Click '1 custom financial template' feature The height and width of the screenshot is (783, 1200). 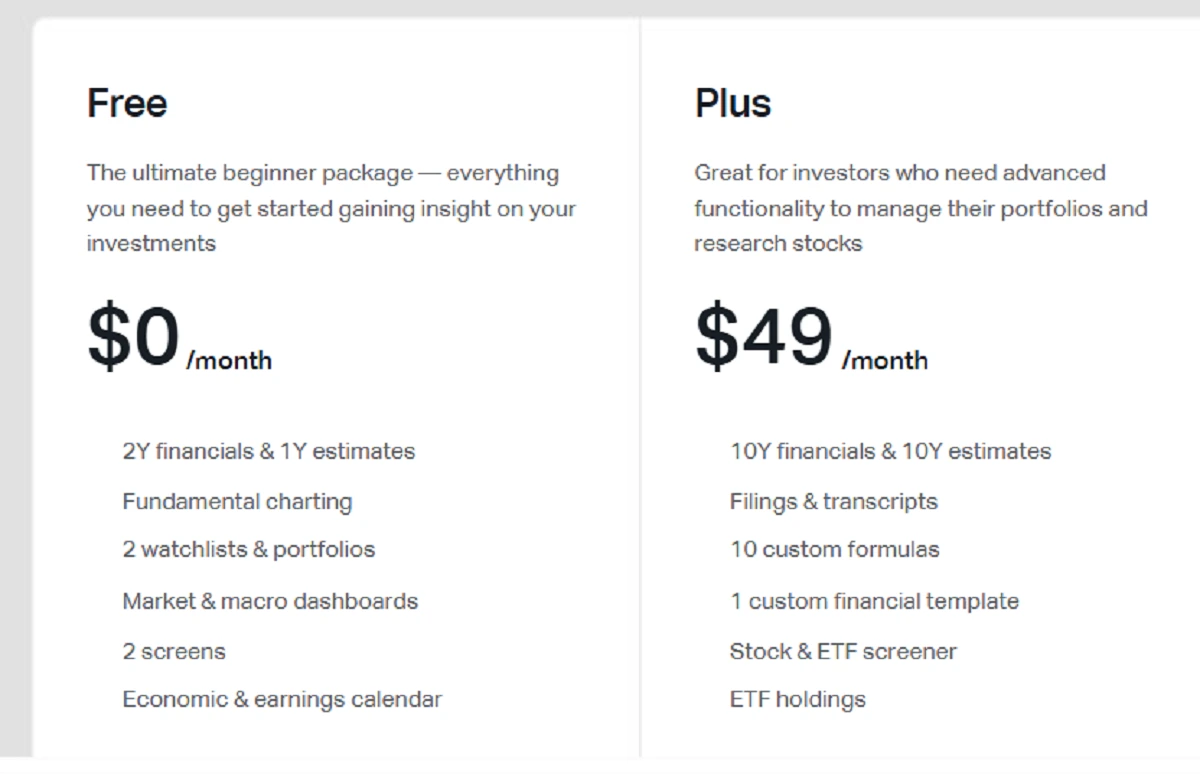(x=874, y=601)
